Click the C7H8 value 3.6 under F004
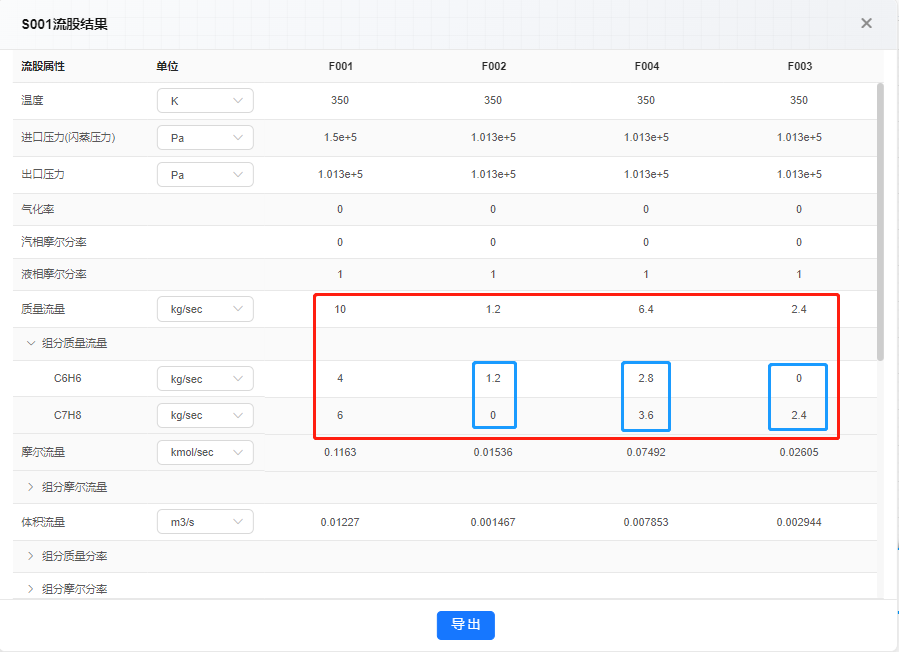This screenshot has width=899, height=652. (x=646, y=415)
